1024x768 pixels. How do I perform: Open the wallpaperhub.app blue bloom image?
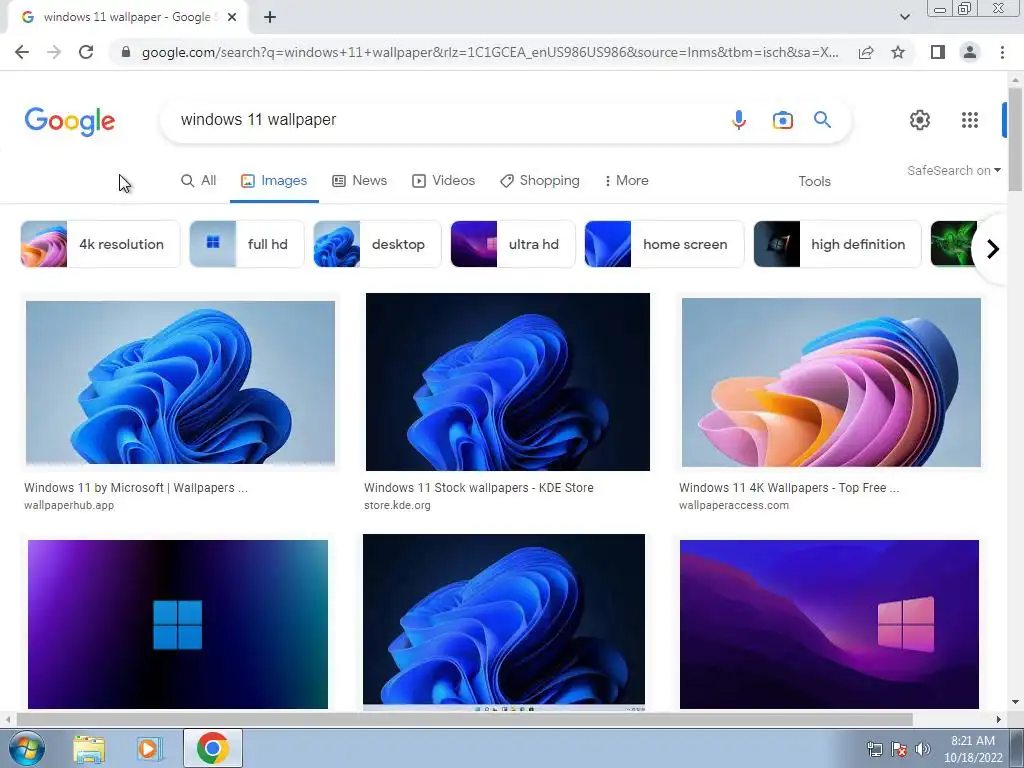click(x=180, y=382)
